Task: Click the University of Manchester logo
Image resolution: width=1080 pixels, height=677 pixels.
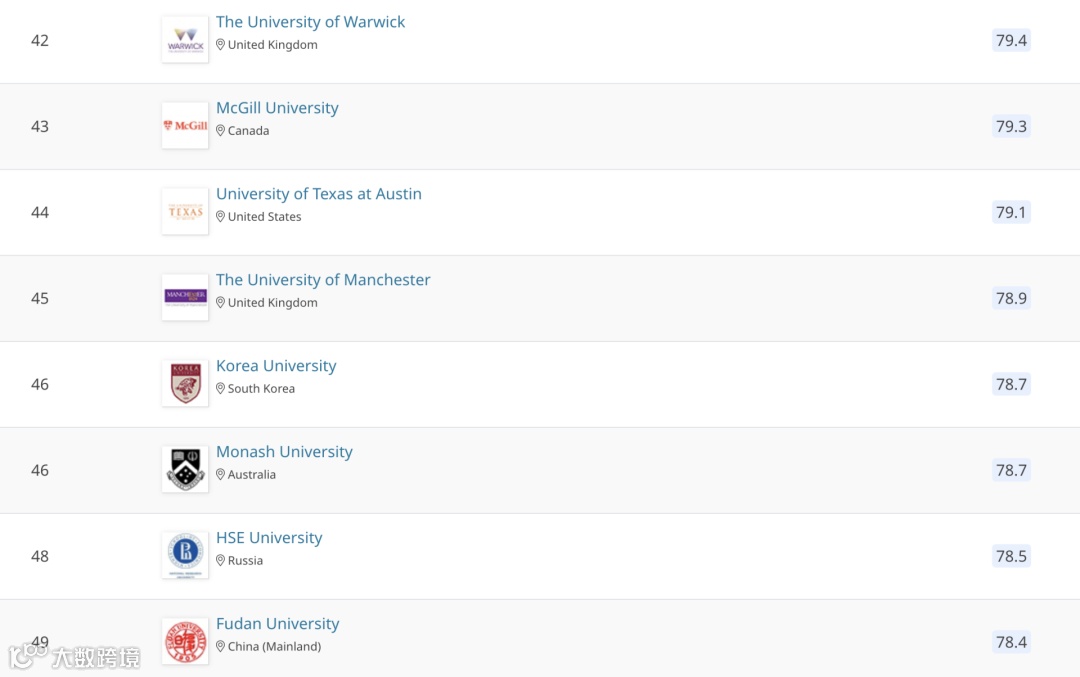Action: 185,298
